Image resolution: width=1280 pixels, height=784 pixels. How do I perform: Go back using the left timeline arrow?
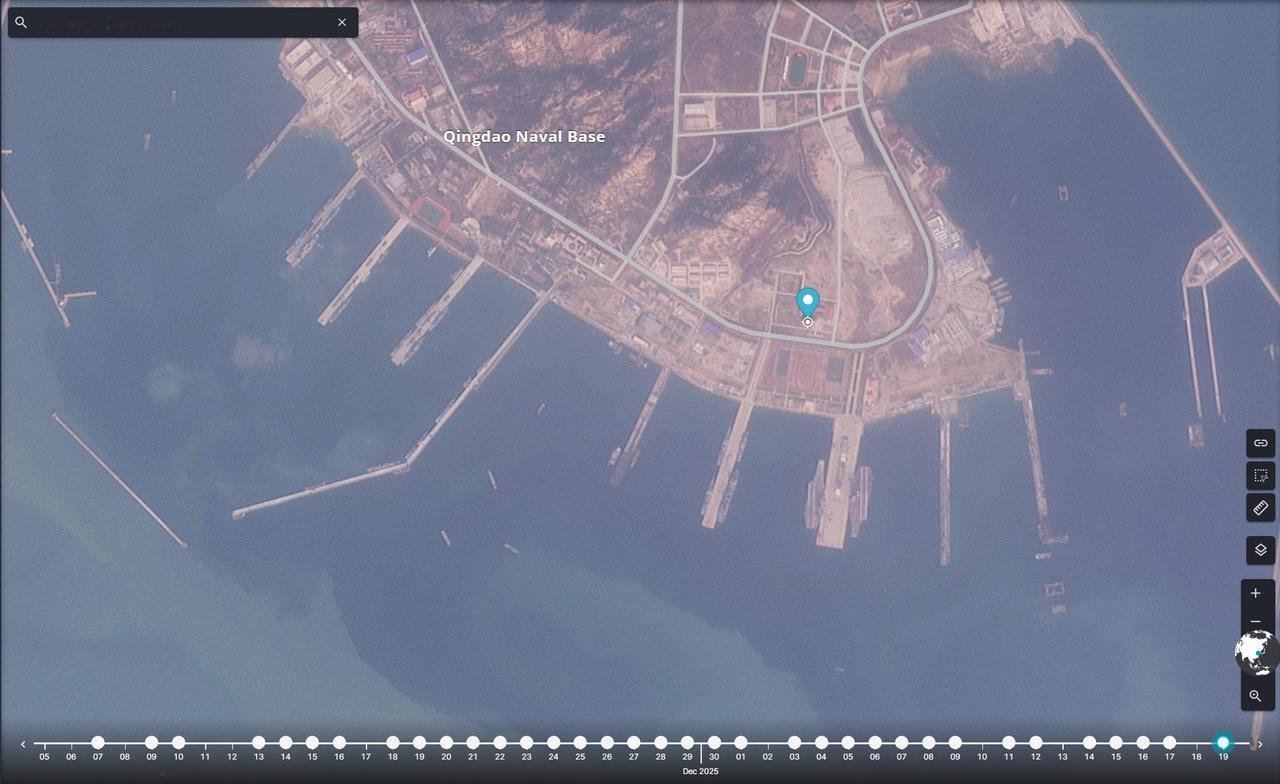22,743
